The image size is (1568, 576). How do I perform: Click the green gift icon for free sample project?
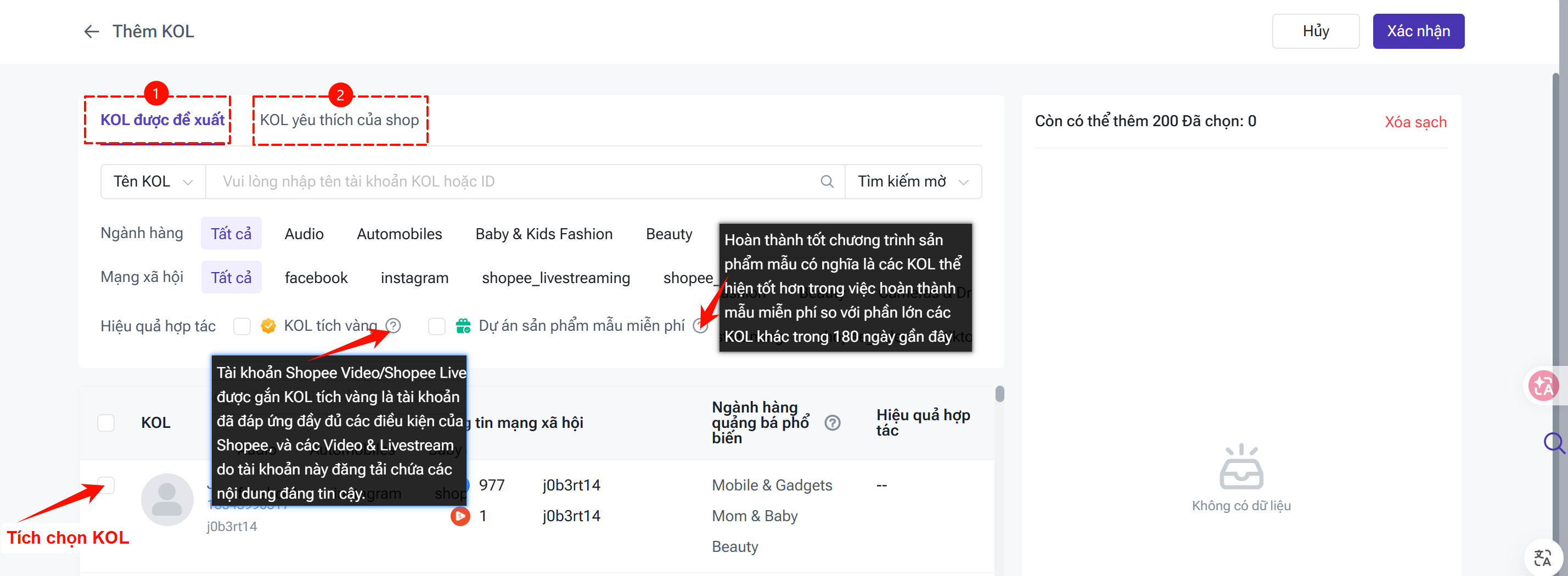(x=463, y=326)
